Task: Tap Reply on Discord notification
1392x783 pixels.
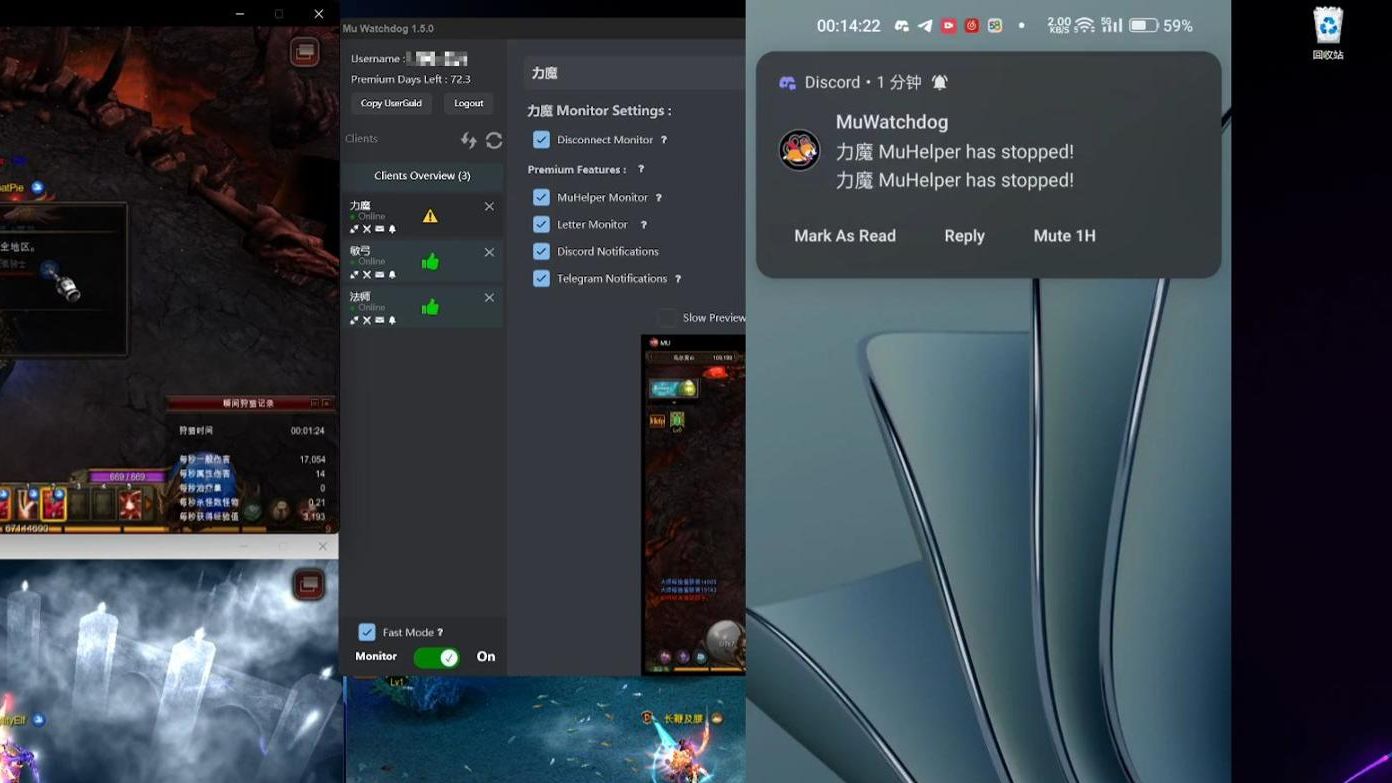Action: tap(964, 236)
